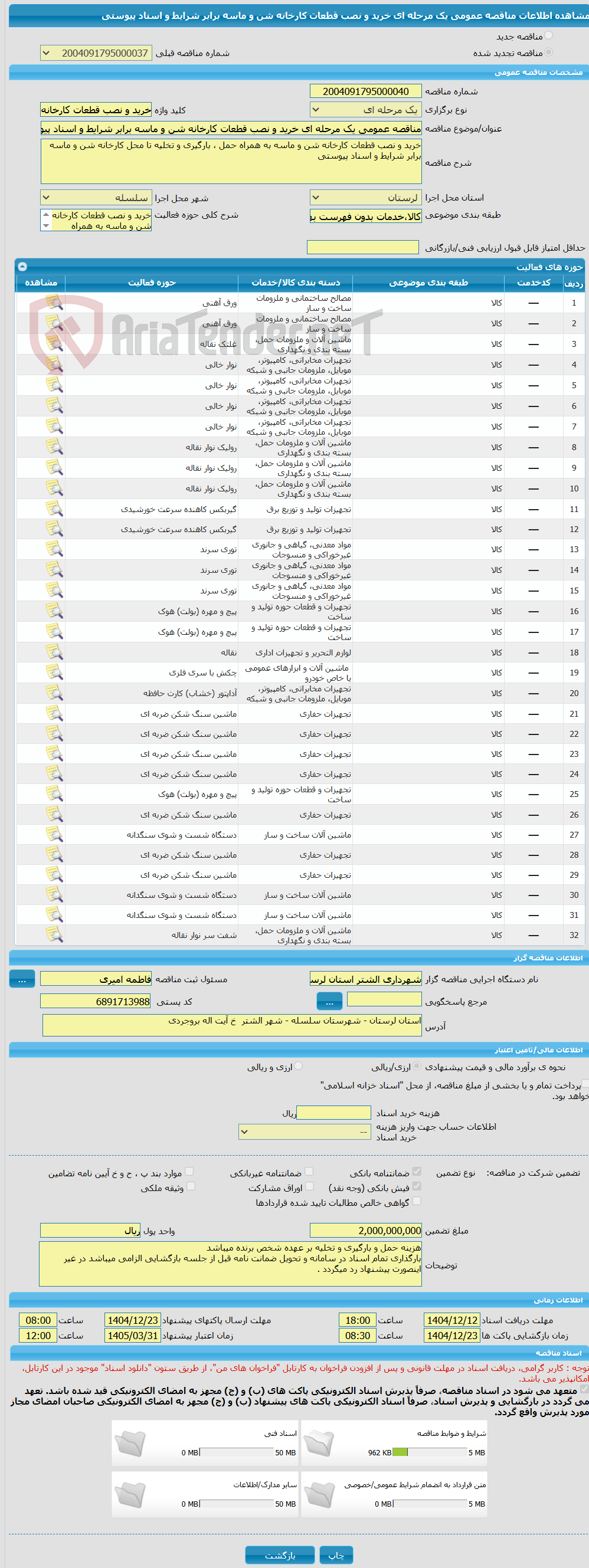The width and height of the screenshot is (589, 1568).
Task: Click the view icon in row 5
Action: pyautogui.click(x=54, y=385)
